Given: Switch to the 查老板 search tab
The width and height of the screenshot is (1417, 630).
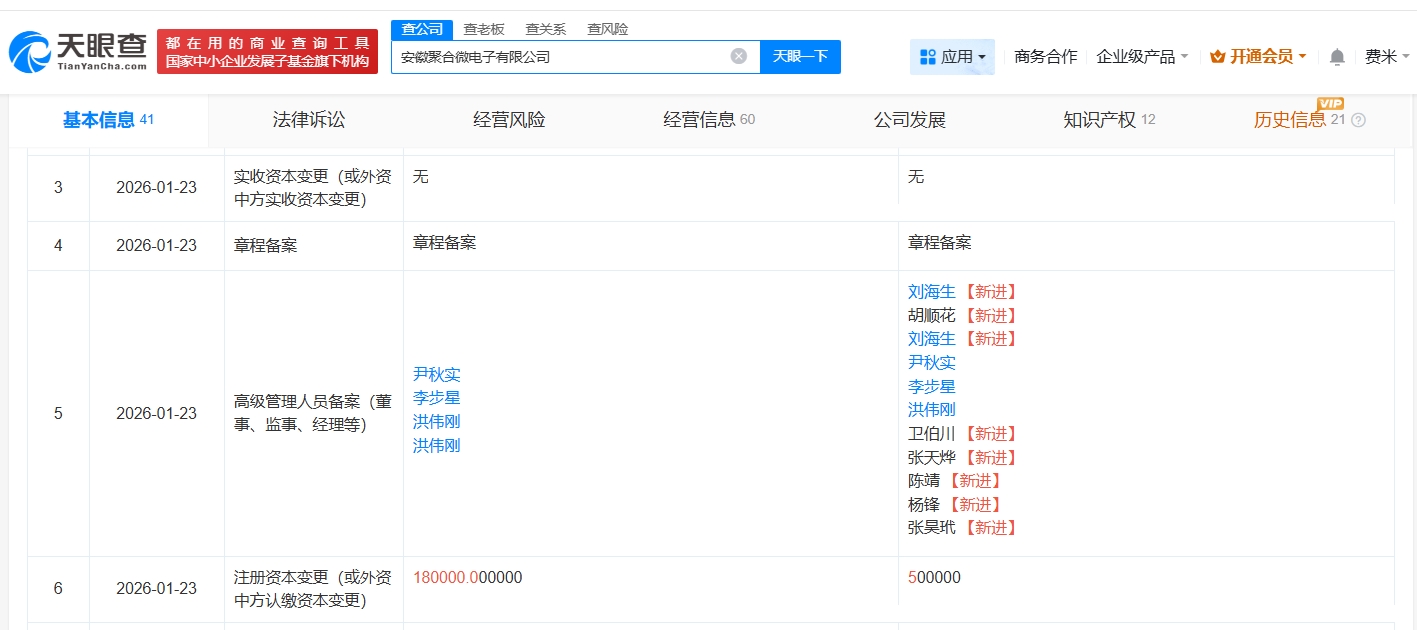Looking at the screenshot, I should point(484,29).
